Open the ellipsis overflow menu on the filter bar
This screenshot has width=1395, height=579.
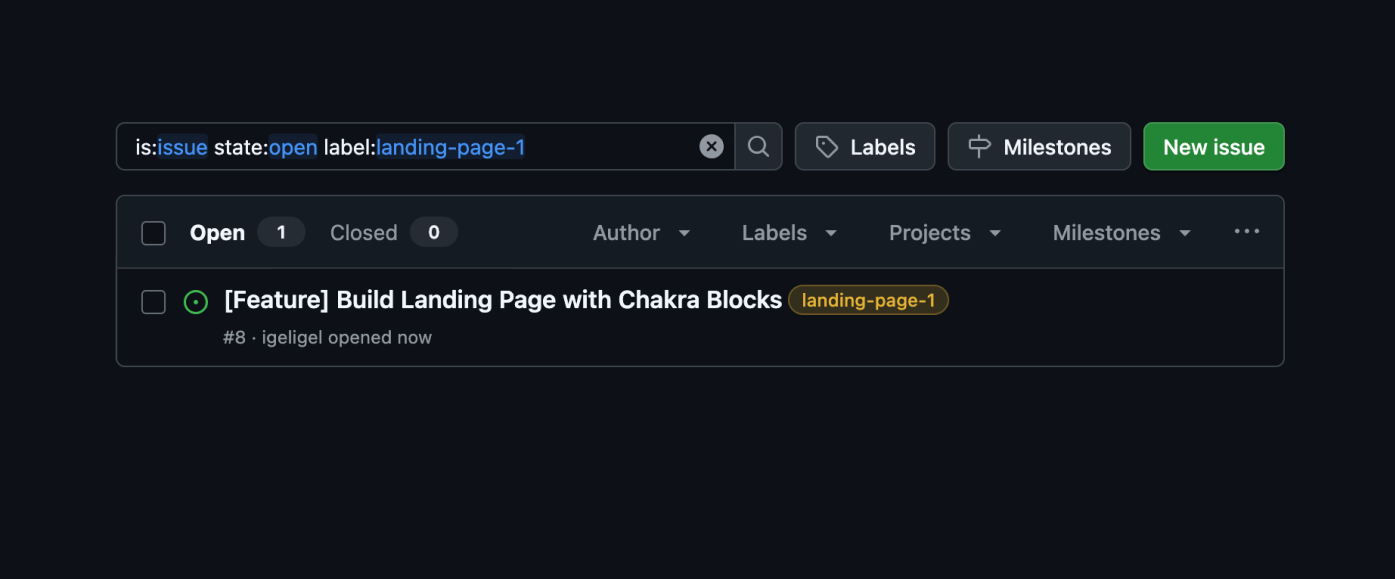1247,231
